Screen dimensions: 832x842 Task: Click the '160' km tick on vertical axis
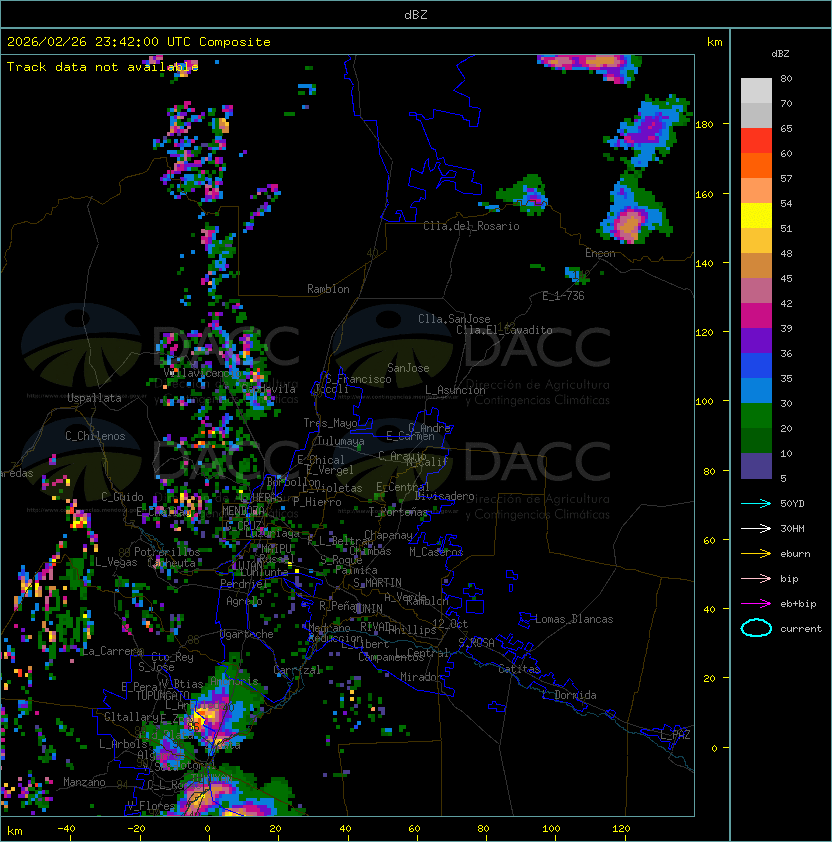(704, 194)
